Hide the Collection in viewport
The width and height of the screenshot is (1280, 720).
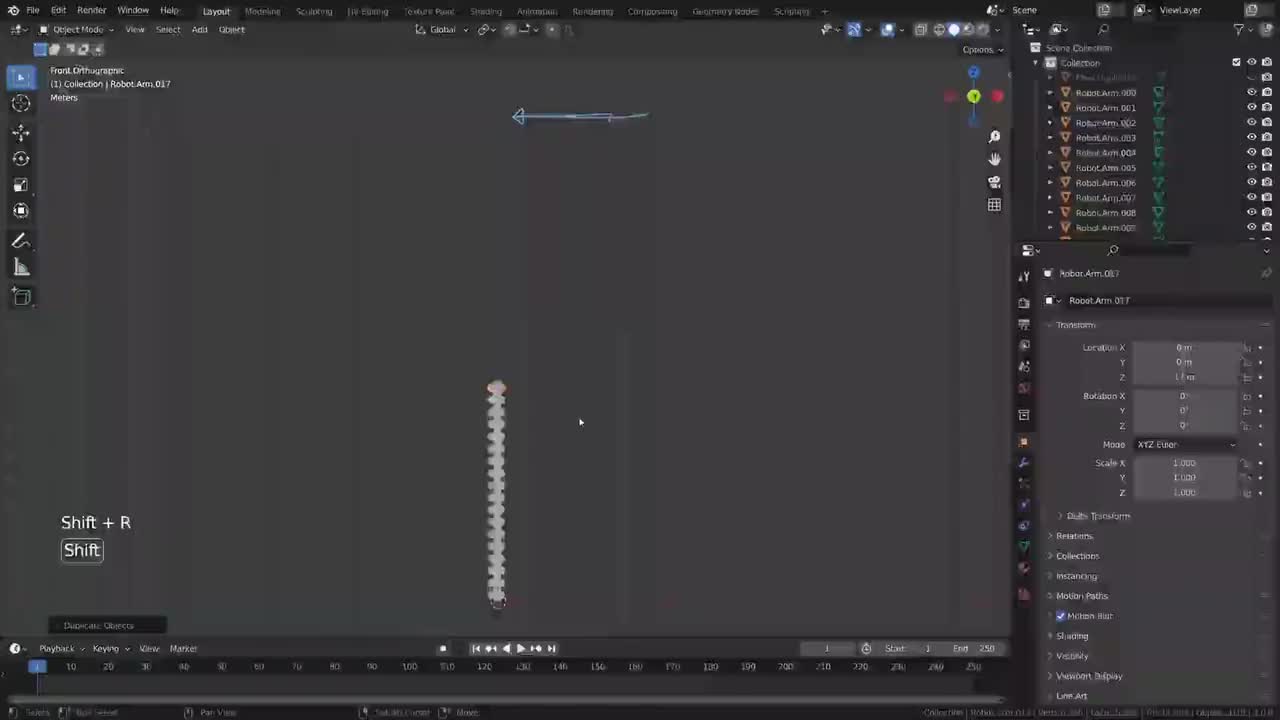click(x=1251, y=63)
